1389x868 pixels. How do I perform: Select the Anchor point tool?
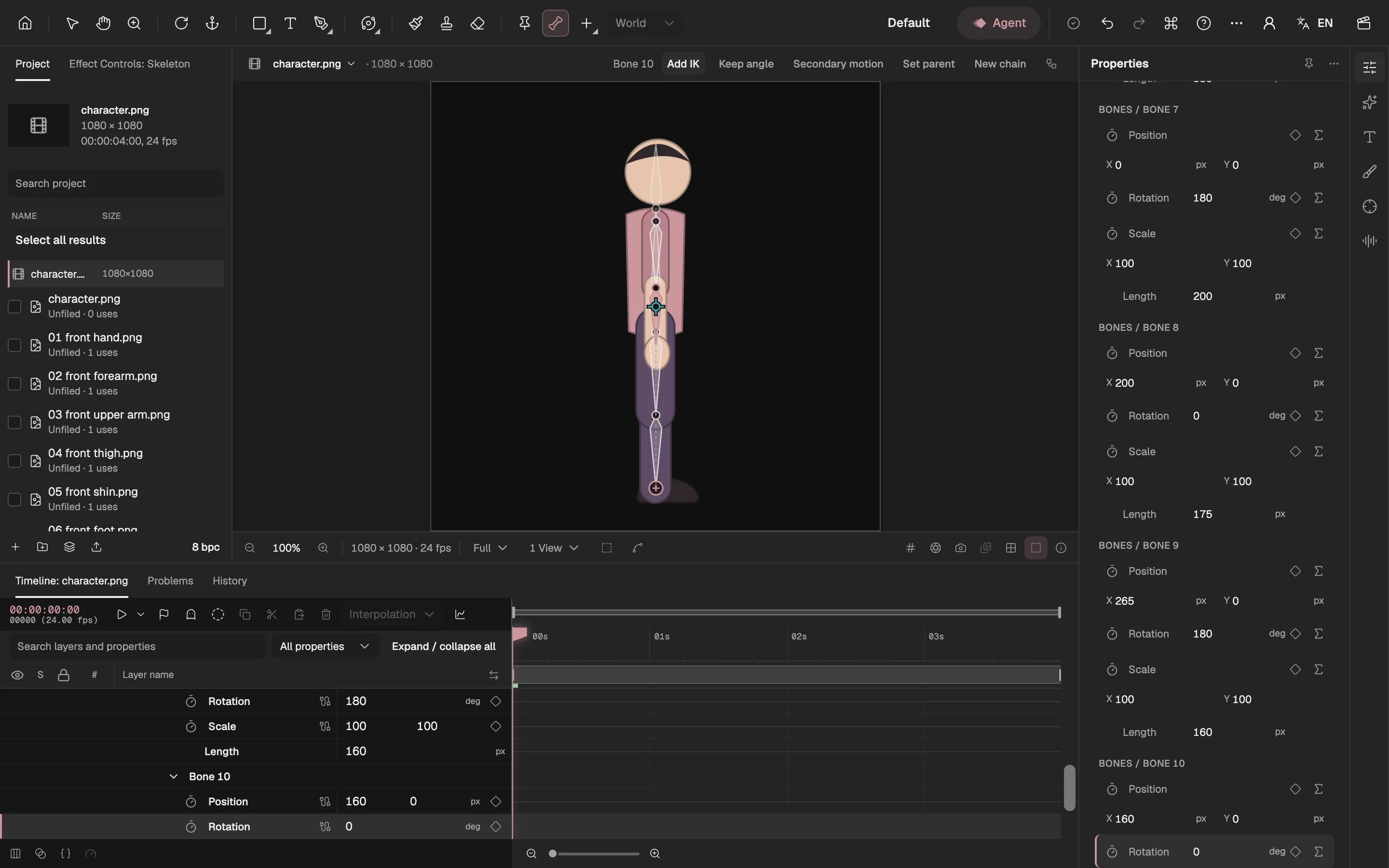212,23
